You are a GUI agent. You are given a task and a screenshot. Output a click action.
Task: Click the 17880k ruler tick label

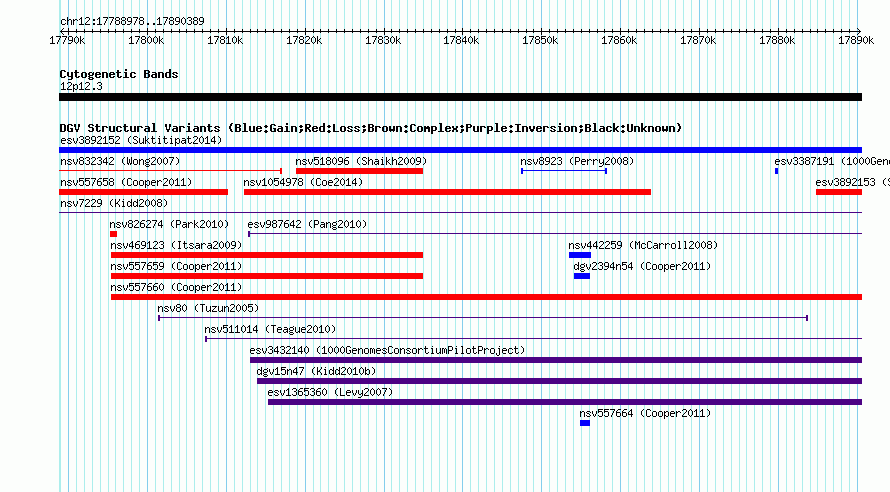tap(776, 40)
